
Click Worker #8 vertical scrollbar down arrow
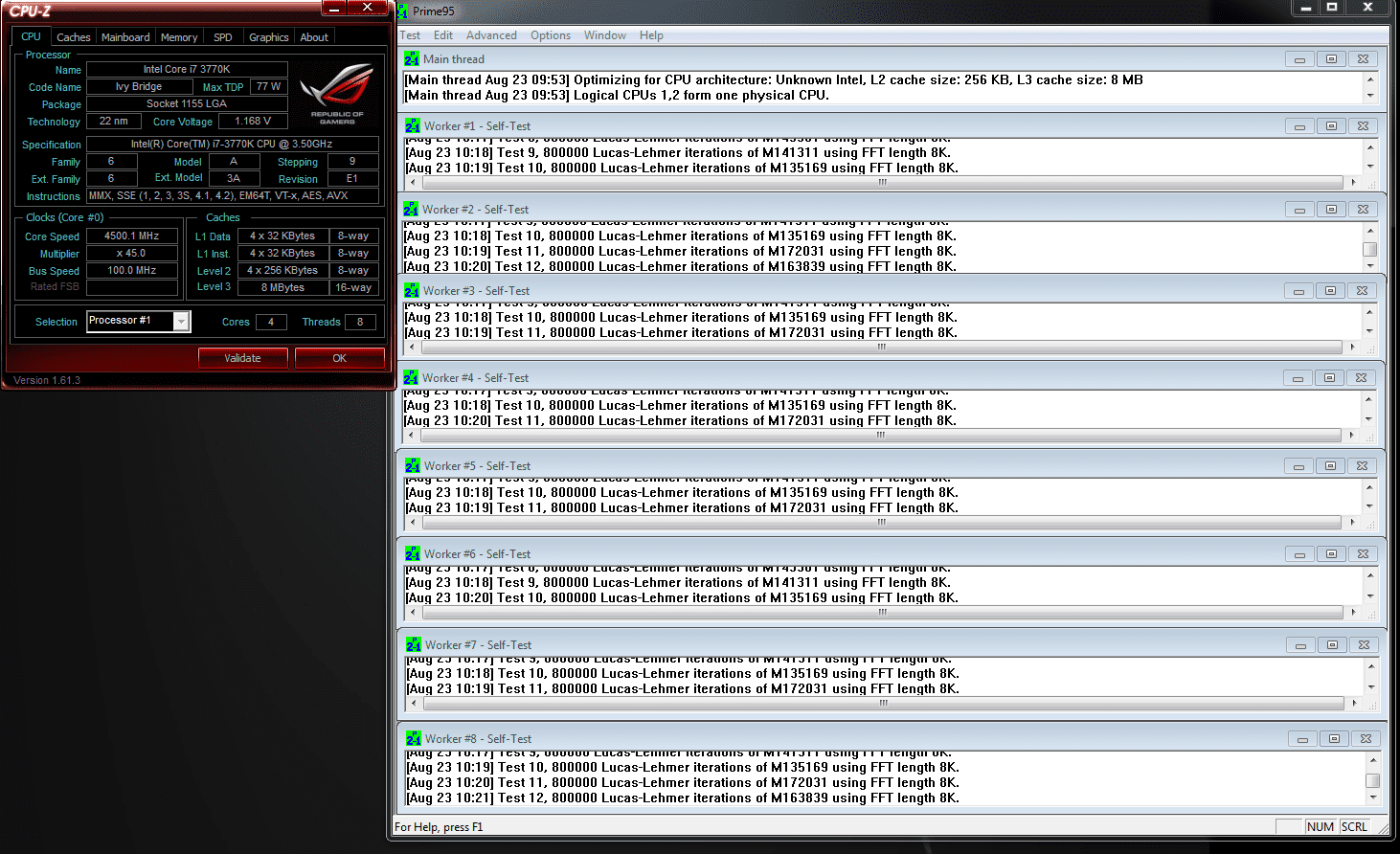click(1373, 798)
